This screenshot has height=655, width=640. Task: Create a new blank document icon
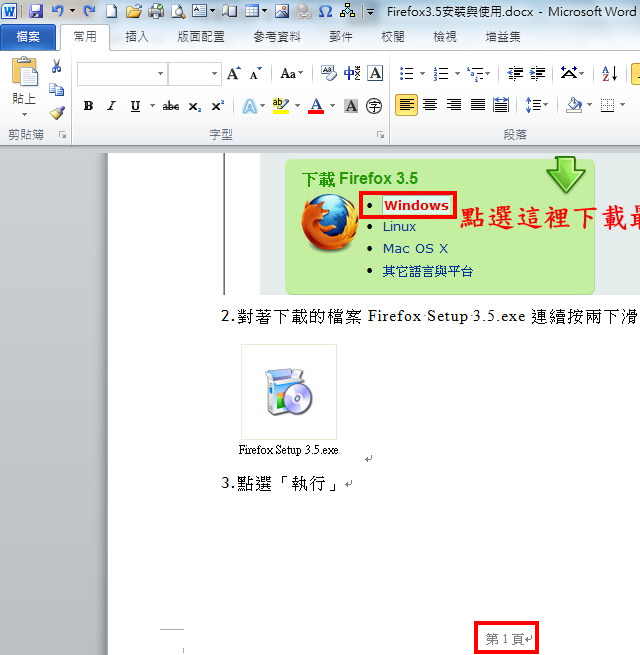coord(111,11)
